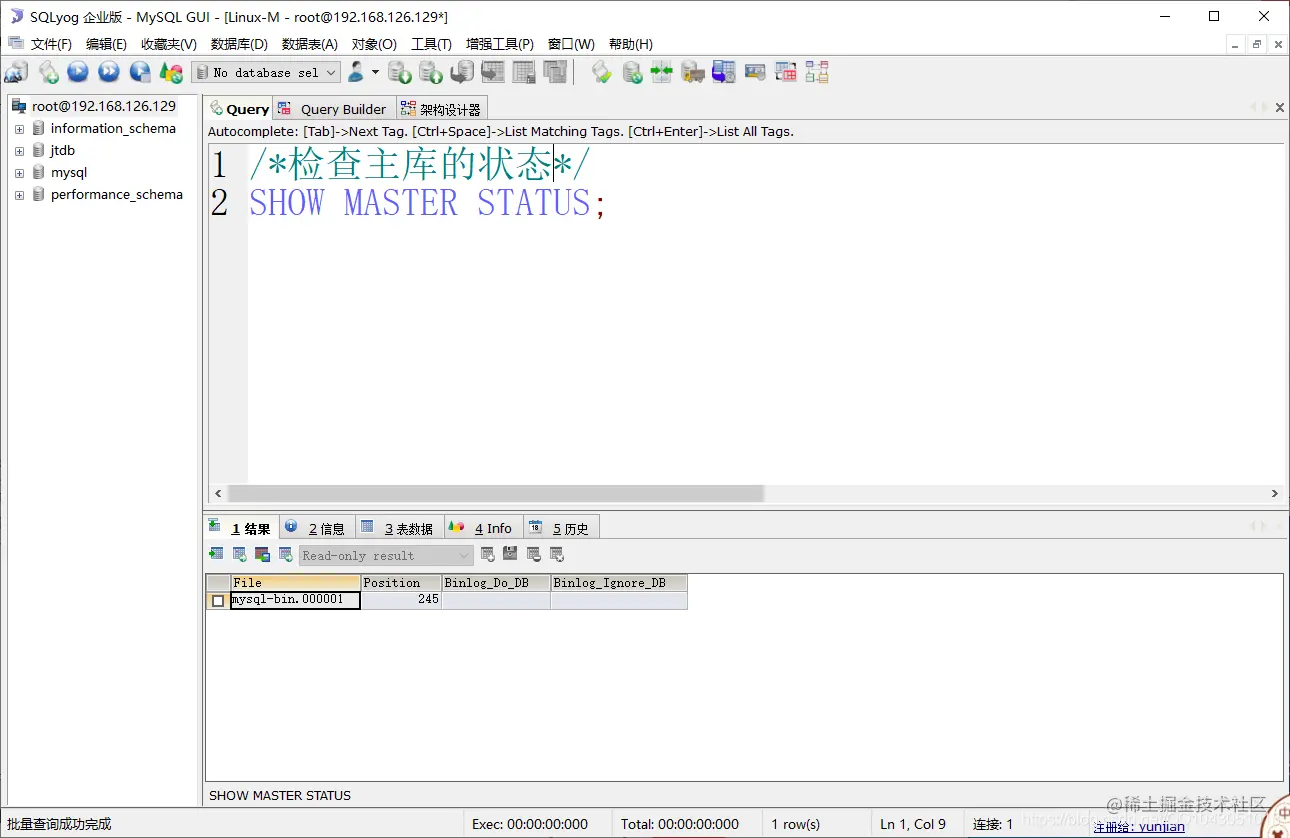The width and height of the screenshot is (1290, 838).
Task: Select the Position cell with value 245
Action: [401, 600]
